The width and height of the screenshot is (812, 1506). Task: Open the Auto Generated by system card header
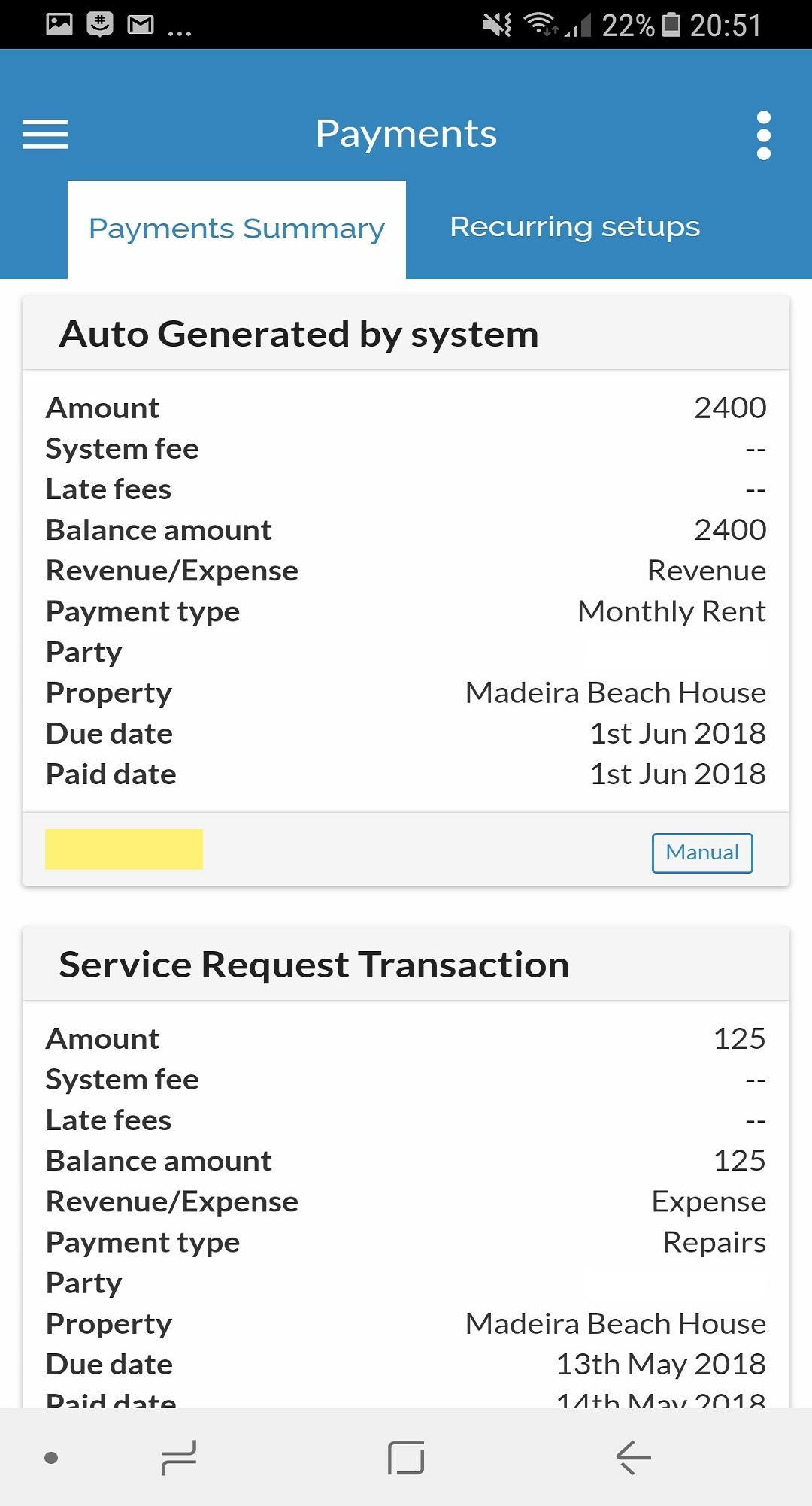[299, 334]
